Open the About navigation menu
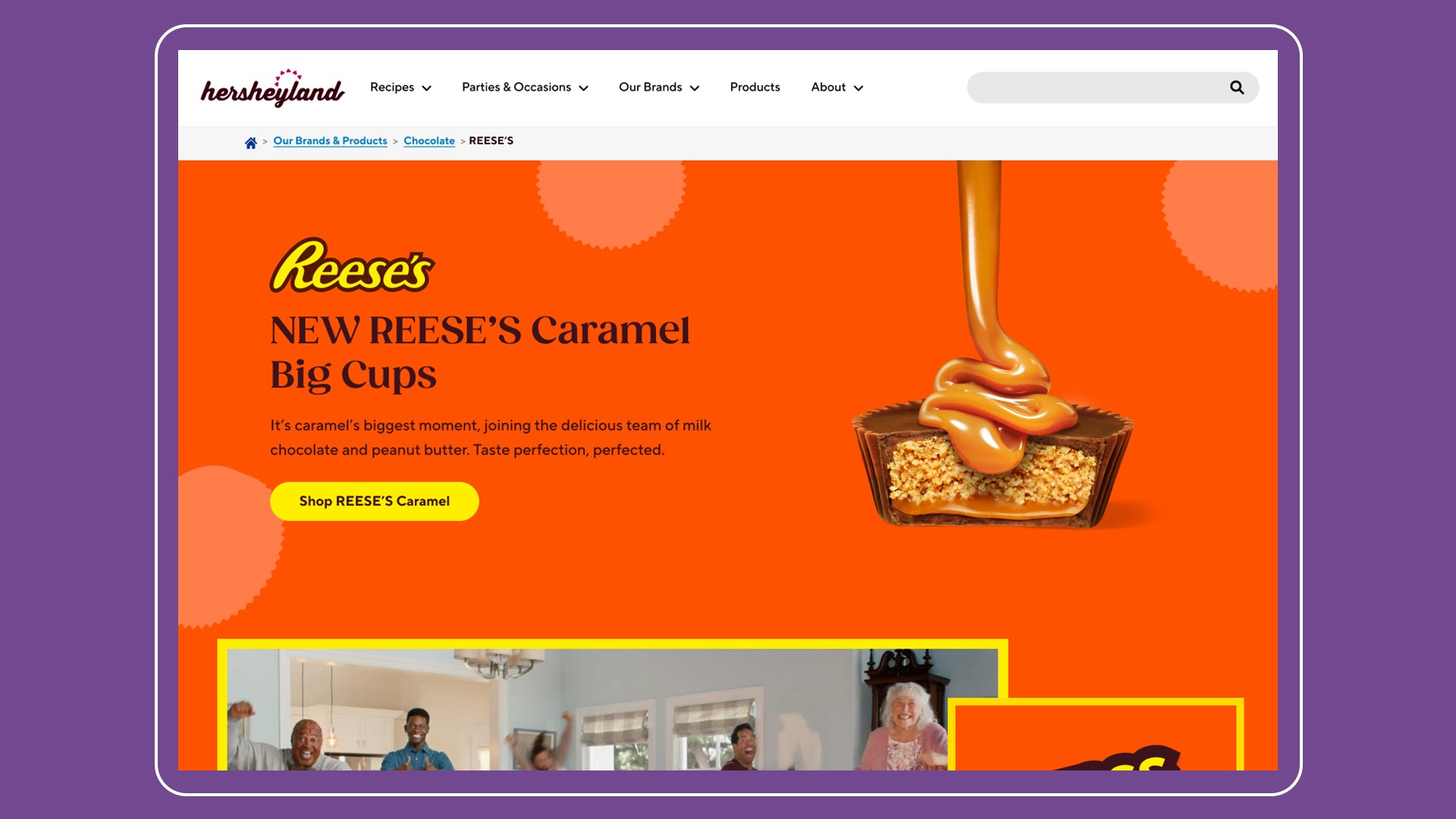Screen dimensions: 1456x819 click(836, 88)
